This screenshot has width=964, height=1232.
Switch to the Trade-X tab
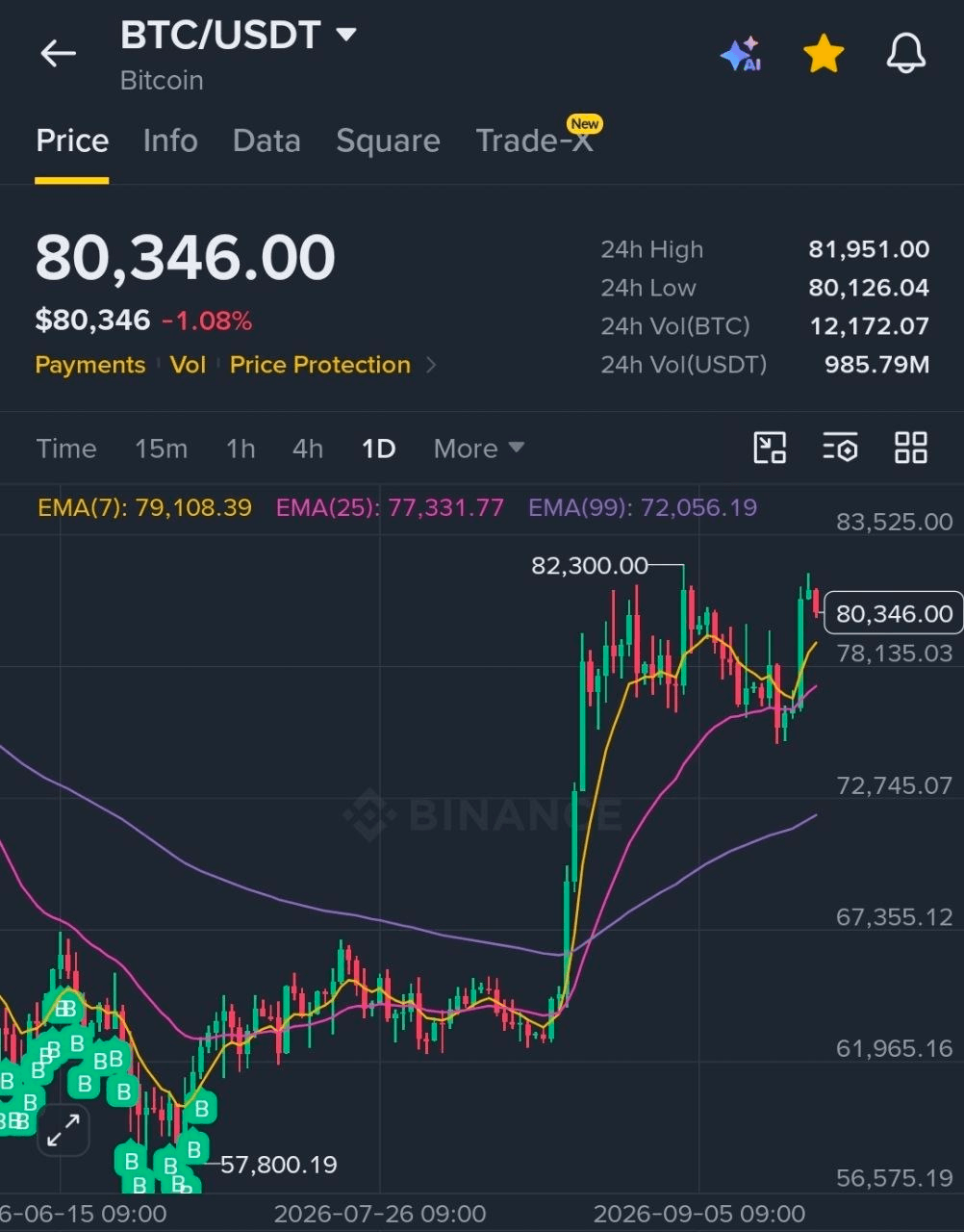(x=535, y=141)
